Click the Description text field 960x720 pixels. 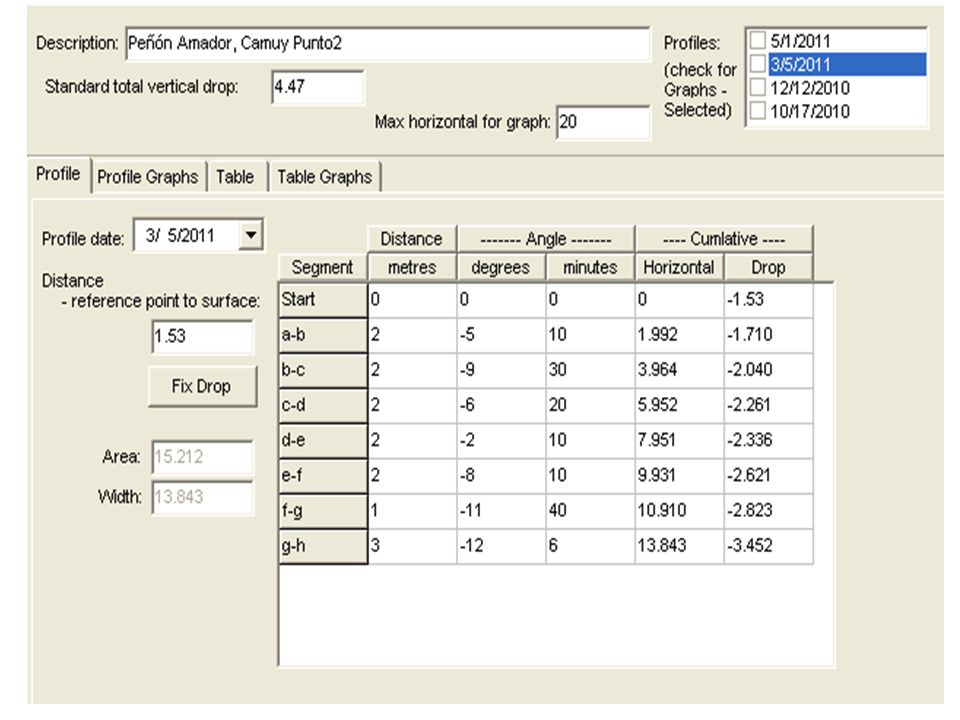(x=388, y=43)
